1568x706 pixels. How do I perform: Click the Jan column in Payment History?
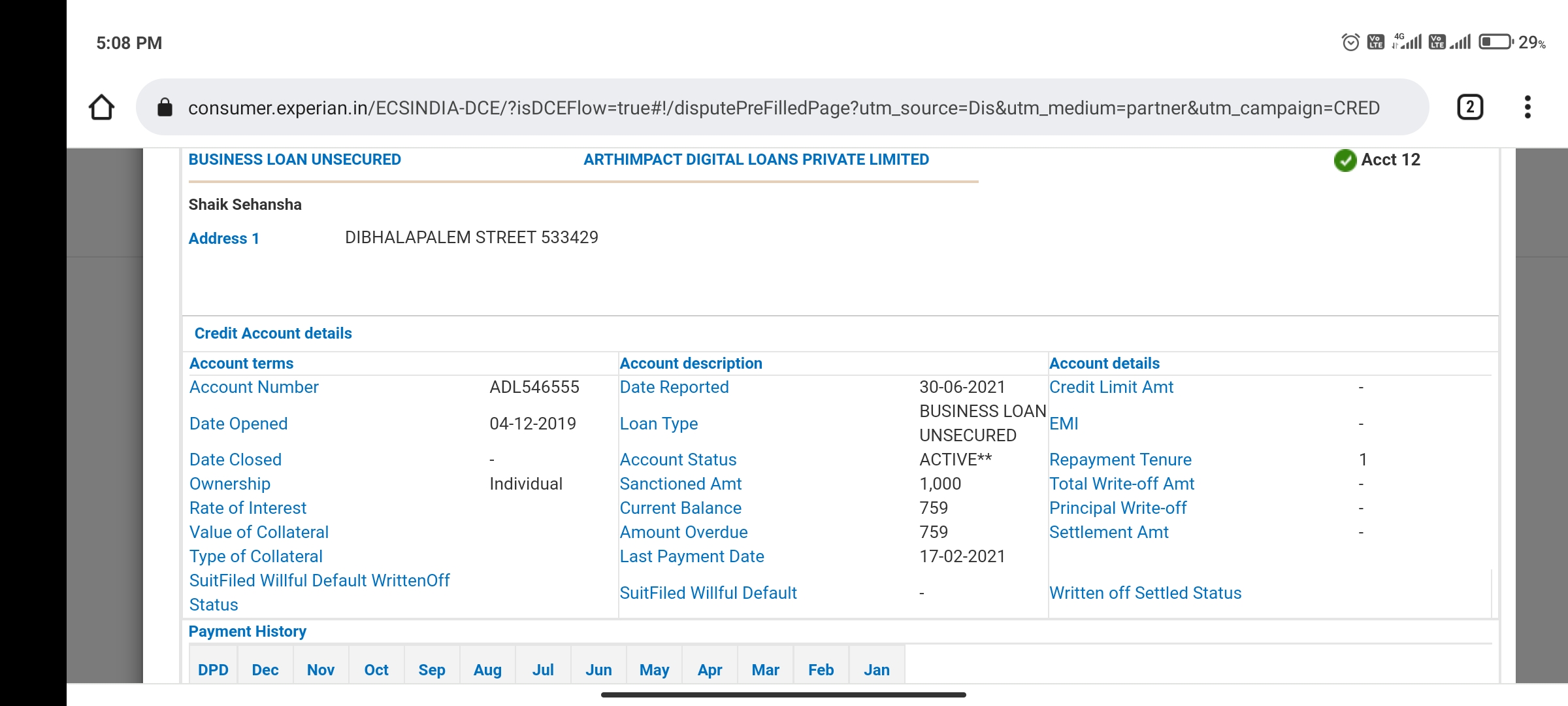pos(876,670)
